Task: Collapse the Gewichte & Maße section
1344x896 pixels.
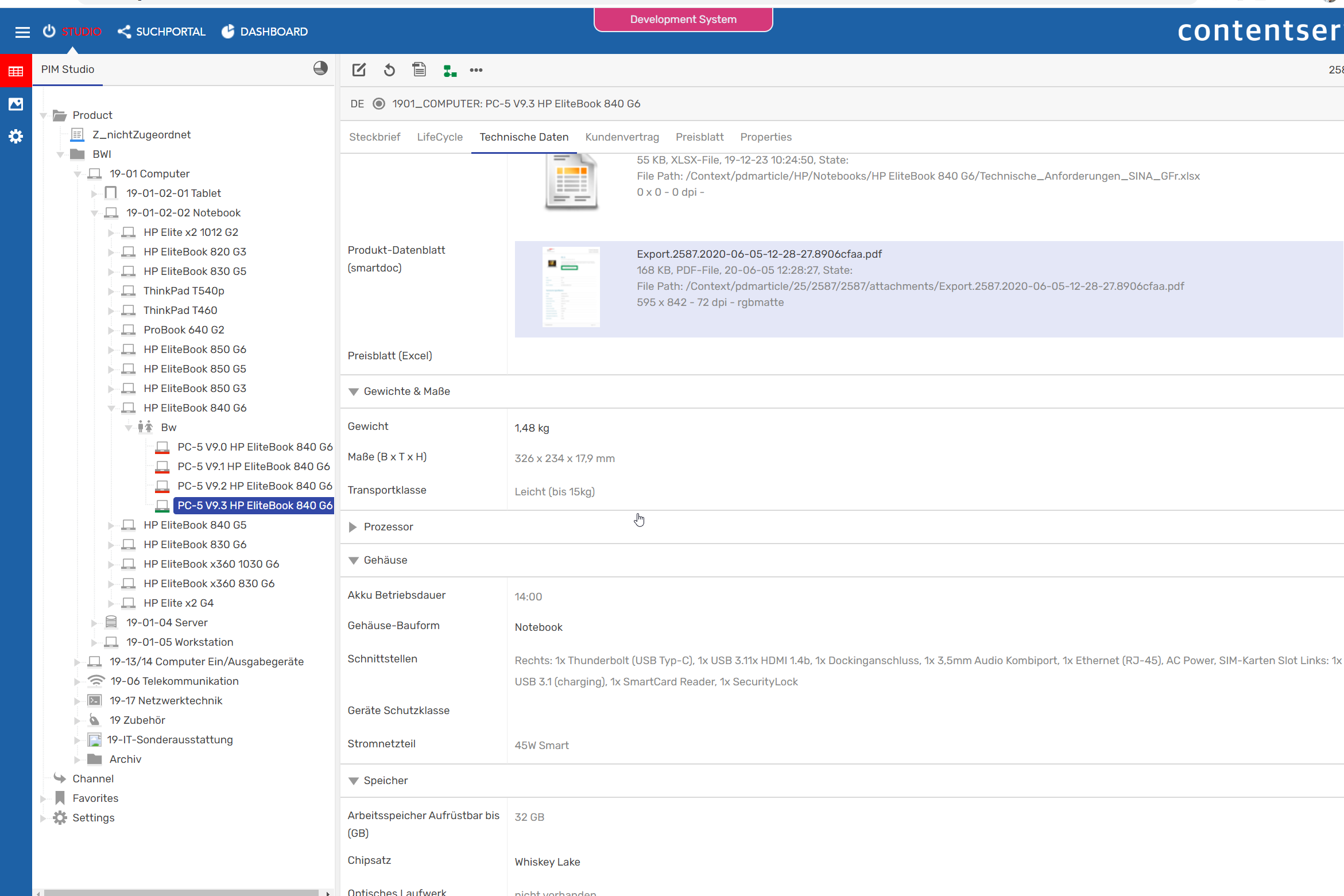Action: point(354,391)
